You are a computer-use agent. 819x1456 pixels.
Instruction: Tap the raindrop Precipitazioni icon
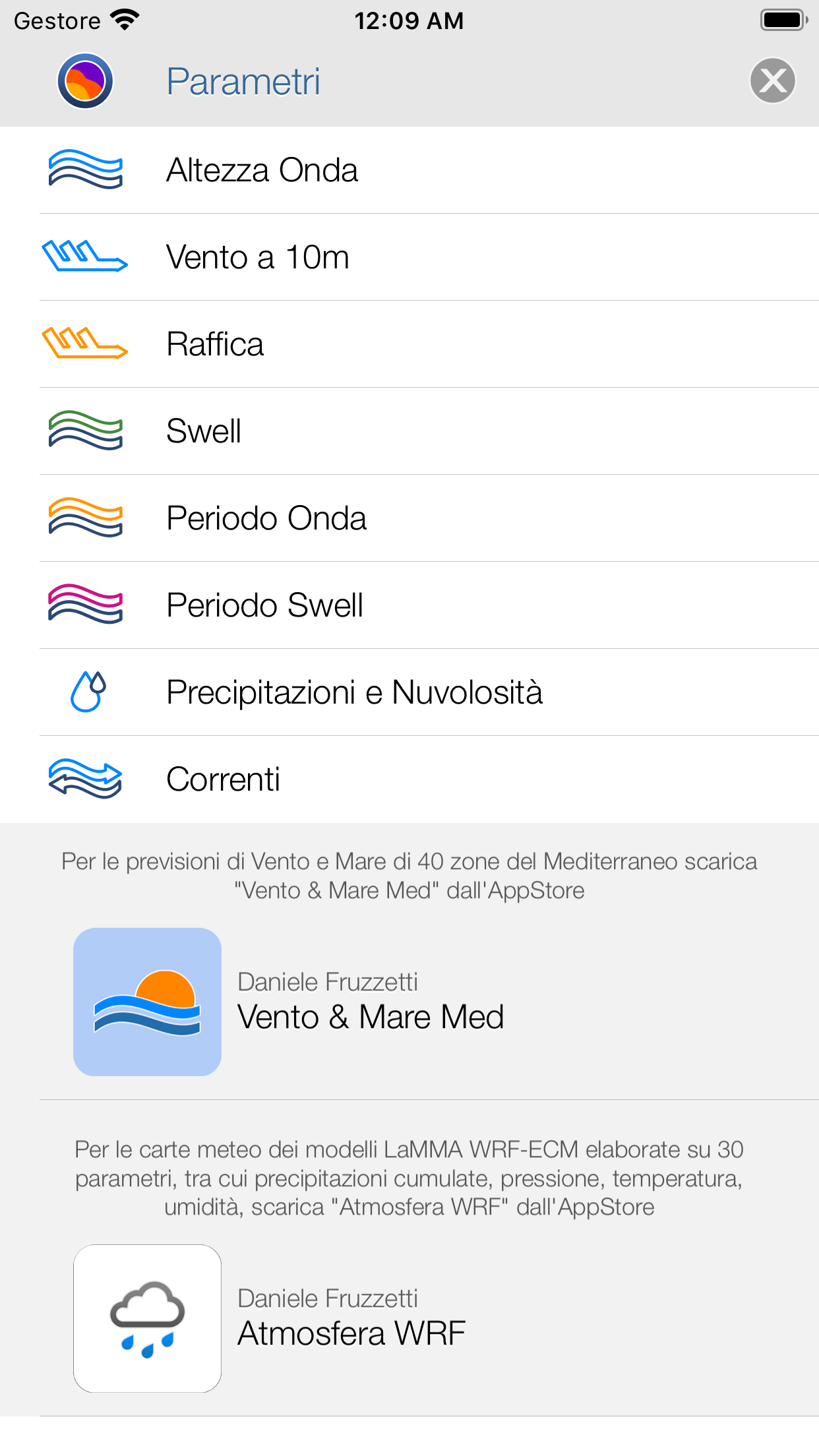[x=88, y=692]
